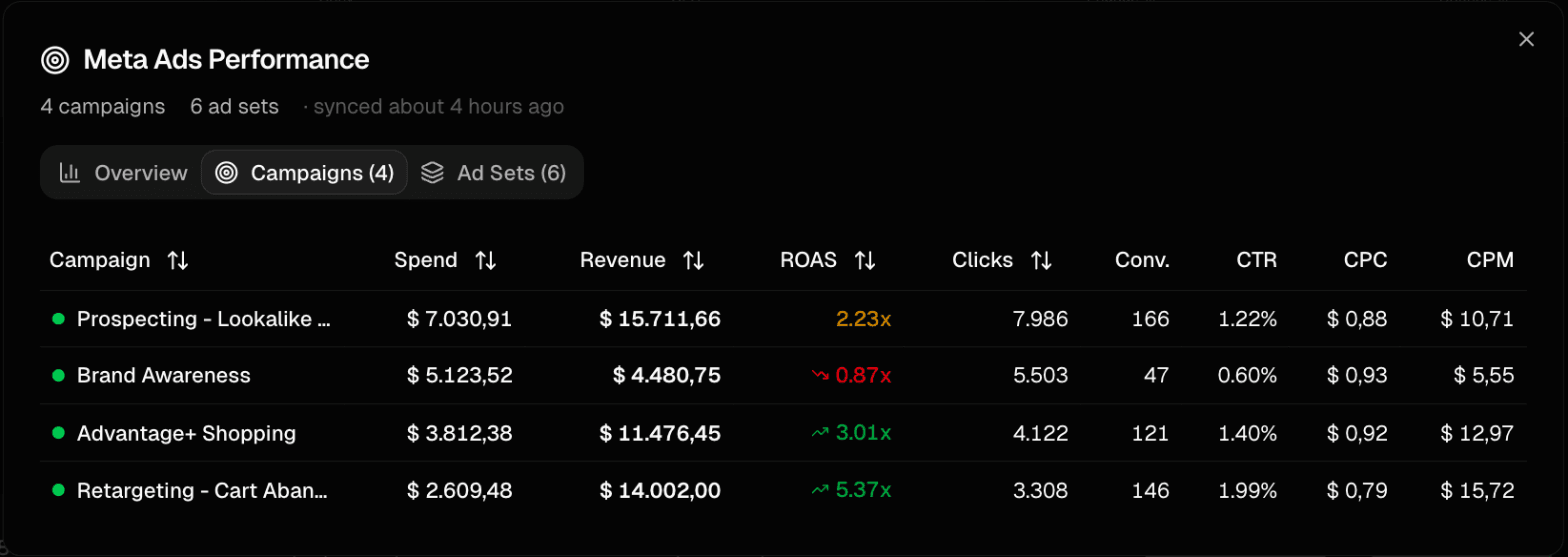Click CPC value $ 0,88

pos(1358,319)
